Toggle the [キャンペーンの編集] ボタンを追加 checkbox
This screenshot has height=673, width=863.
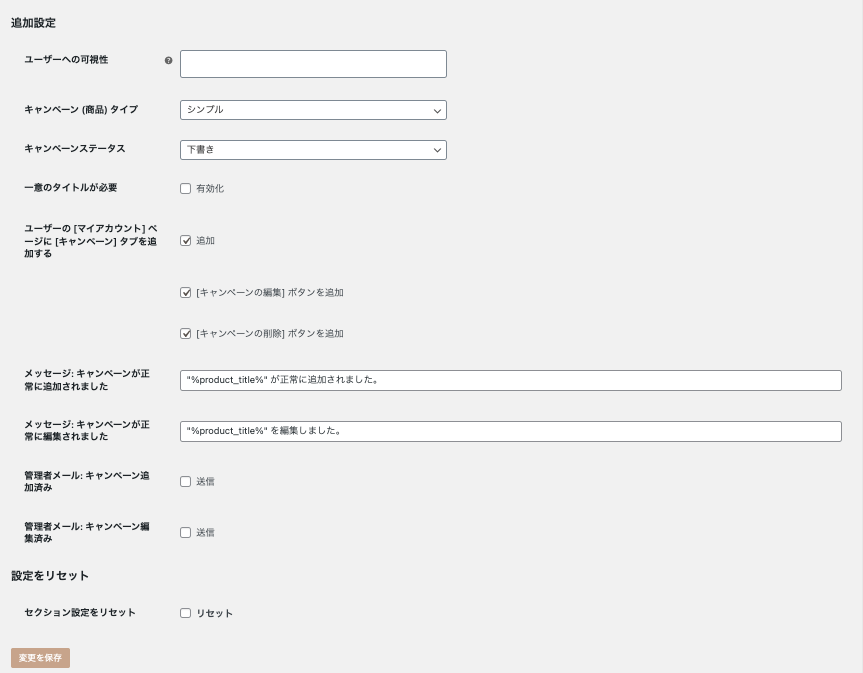click(x=185, y=293)
